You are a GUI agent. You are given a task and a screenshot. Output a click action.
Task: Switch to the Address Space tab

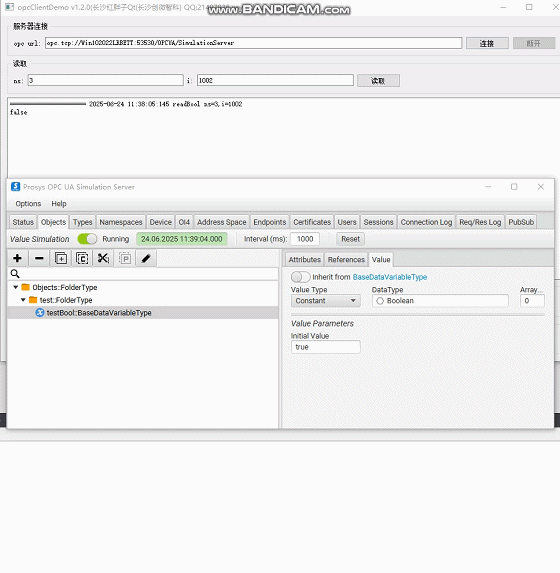[222, 222]
